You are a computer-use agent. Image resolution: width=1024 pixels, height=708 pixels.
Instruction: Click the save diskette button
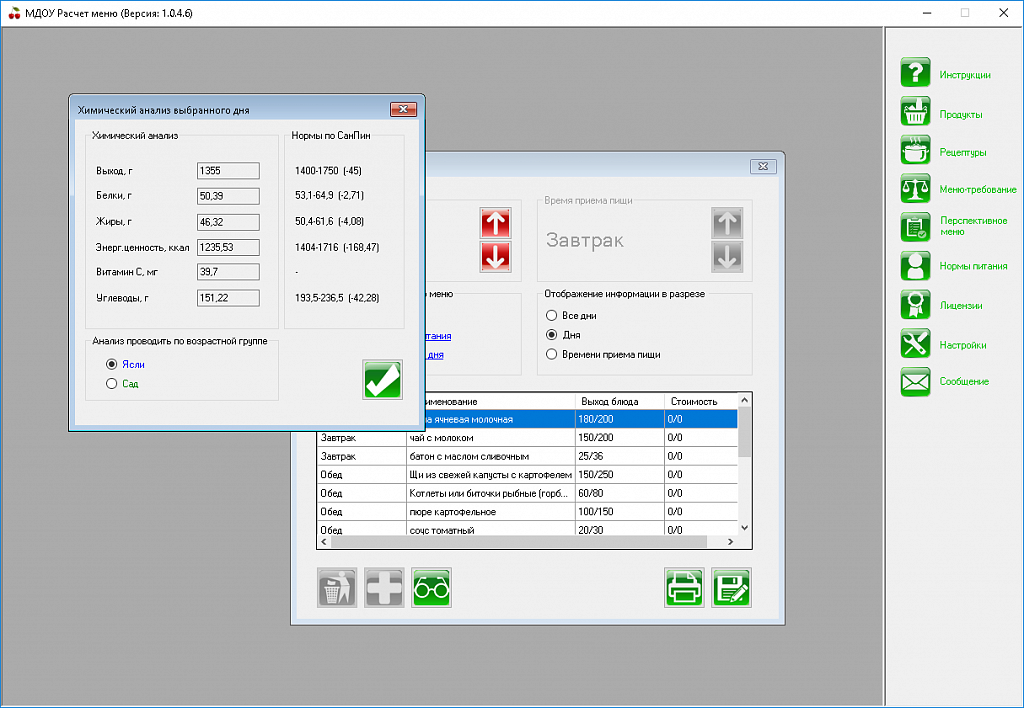[x=731, y=588]
